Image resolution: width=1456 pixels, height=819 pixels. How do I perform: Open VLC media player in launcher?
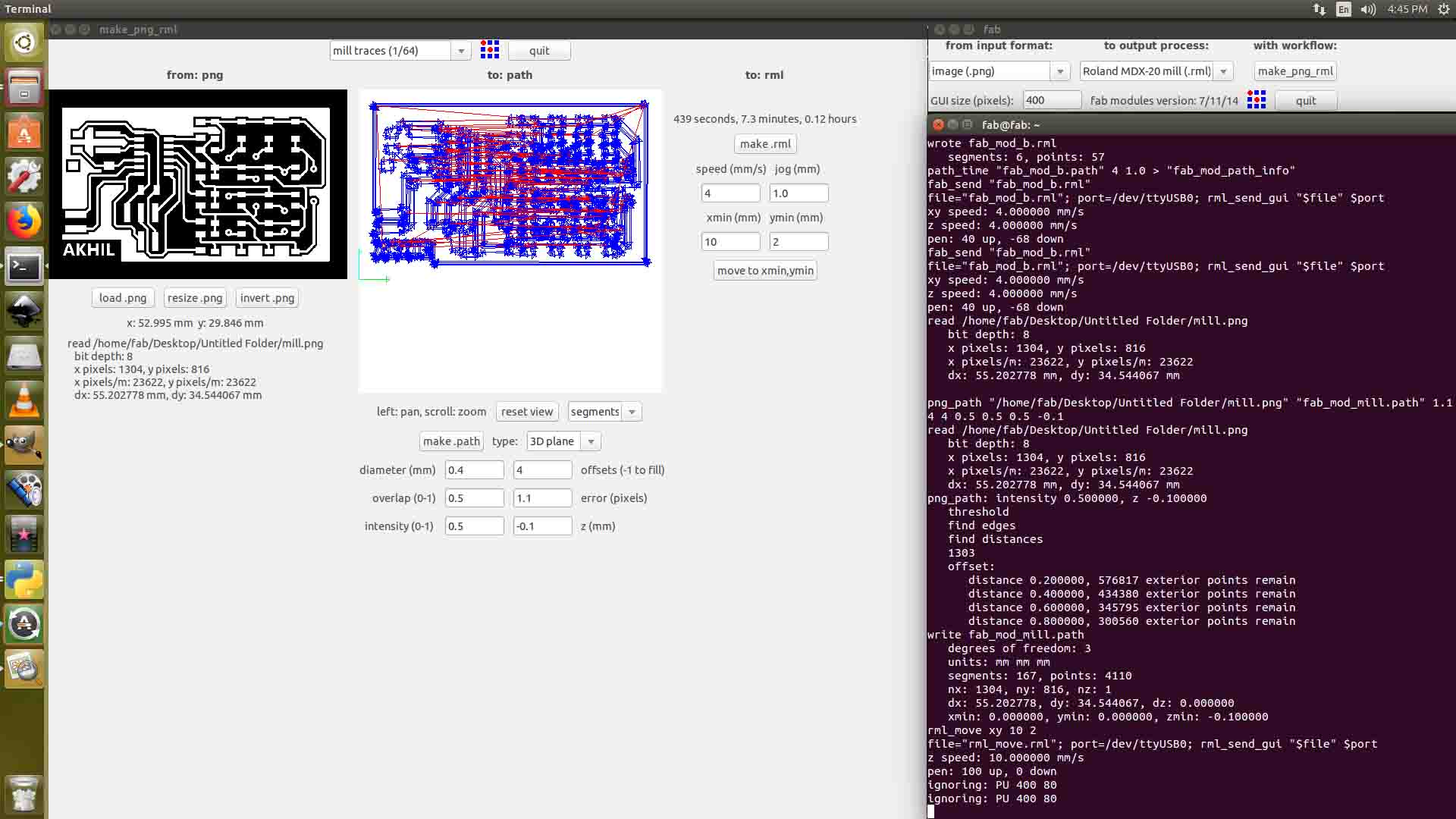click(24, 400)
